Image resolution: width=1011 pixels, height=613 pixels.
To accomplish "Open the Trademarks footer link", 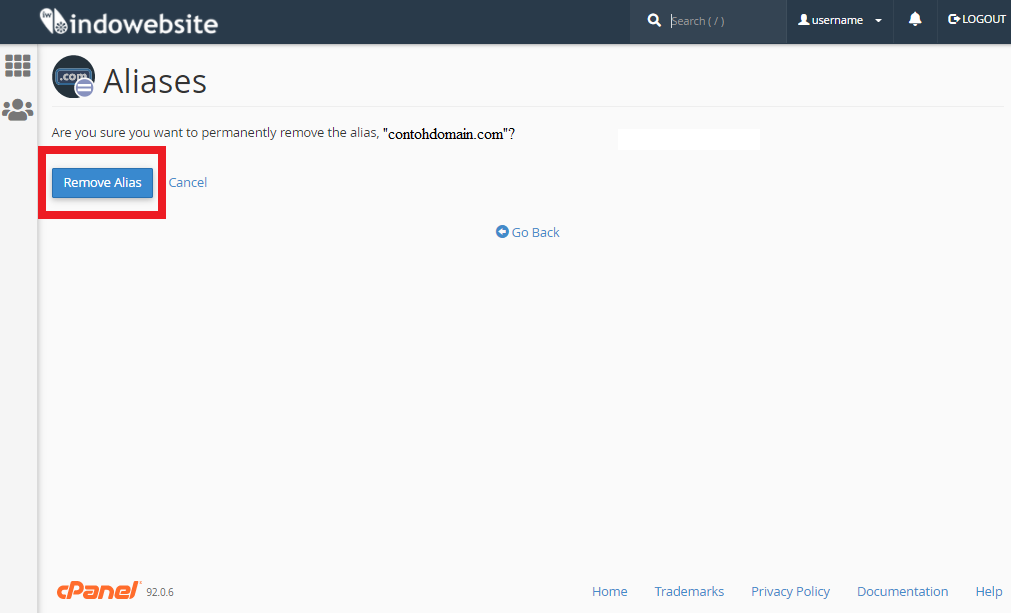I will tap(689, 591).
